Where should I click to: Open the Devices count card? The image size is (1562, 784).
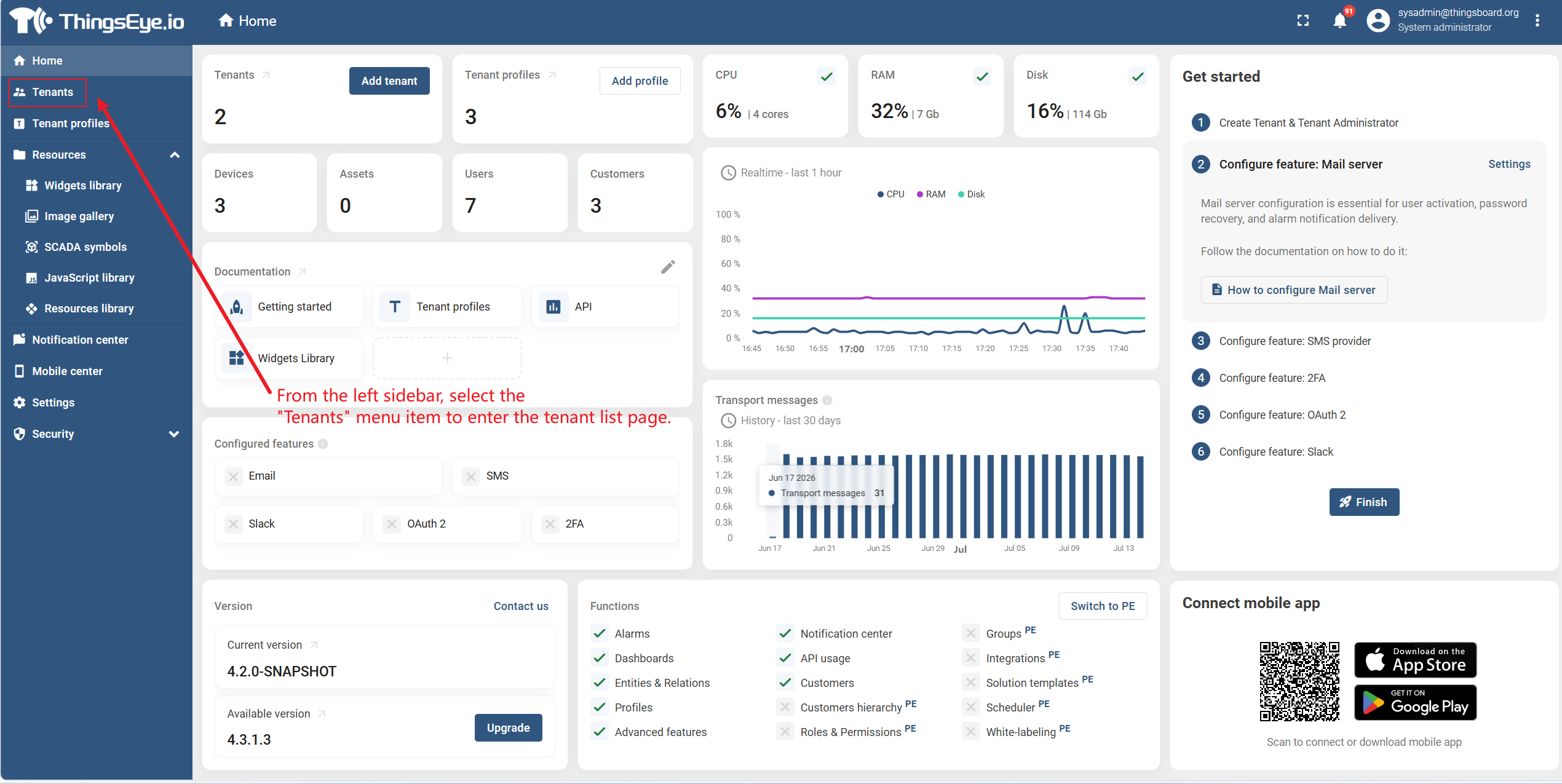[260, 192]
